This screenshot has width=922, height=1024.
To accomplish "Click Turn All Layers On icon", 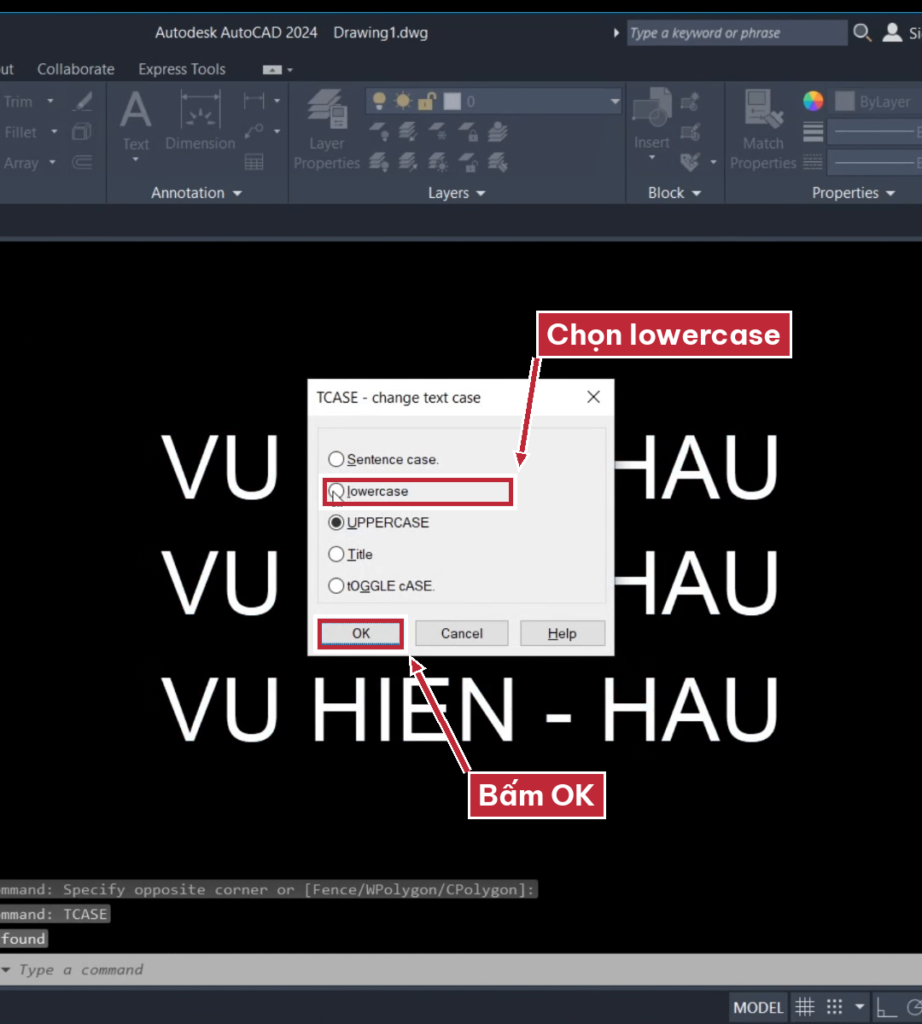I will pos(379,162).
